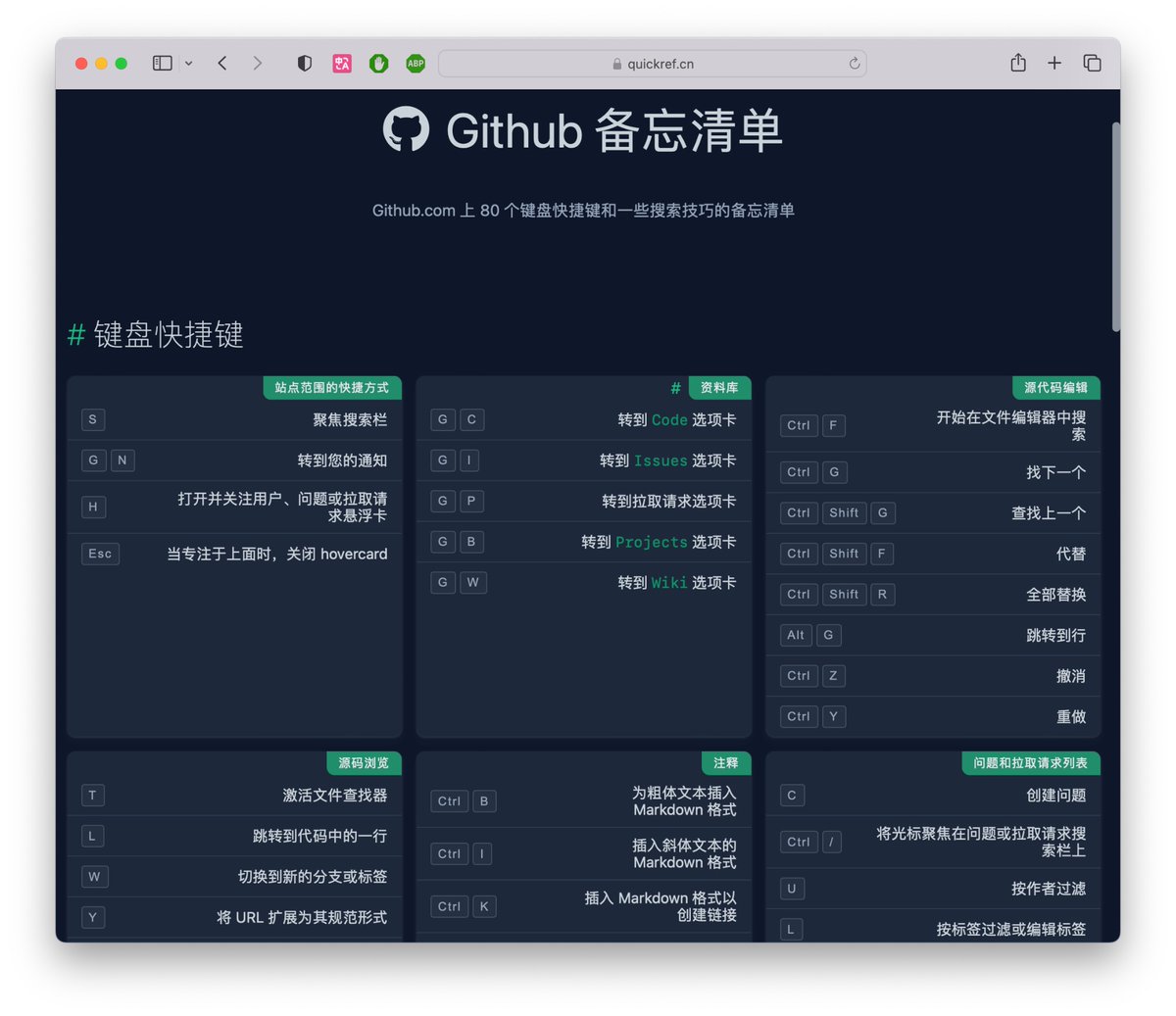
Task: Click the text 按作者过滤
Action: click(1049, 889)
